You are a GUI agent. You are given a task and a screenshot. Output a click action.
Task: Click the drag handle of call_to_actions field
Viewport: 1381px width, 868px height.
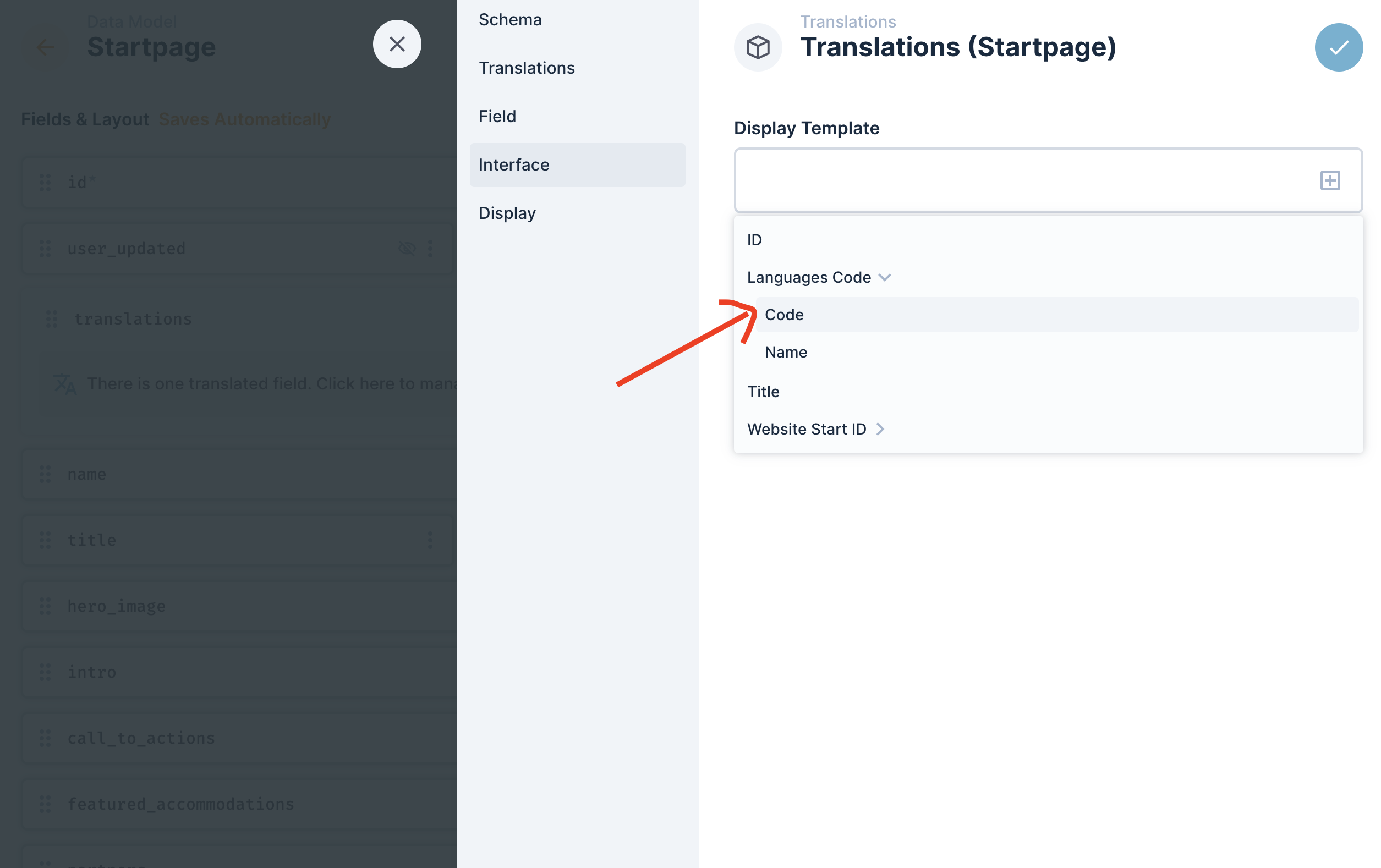(x=45, y=738)
